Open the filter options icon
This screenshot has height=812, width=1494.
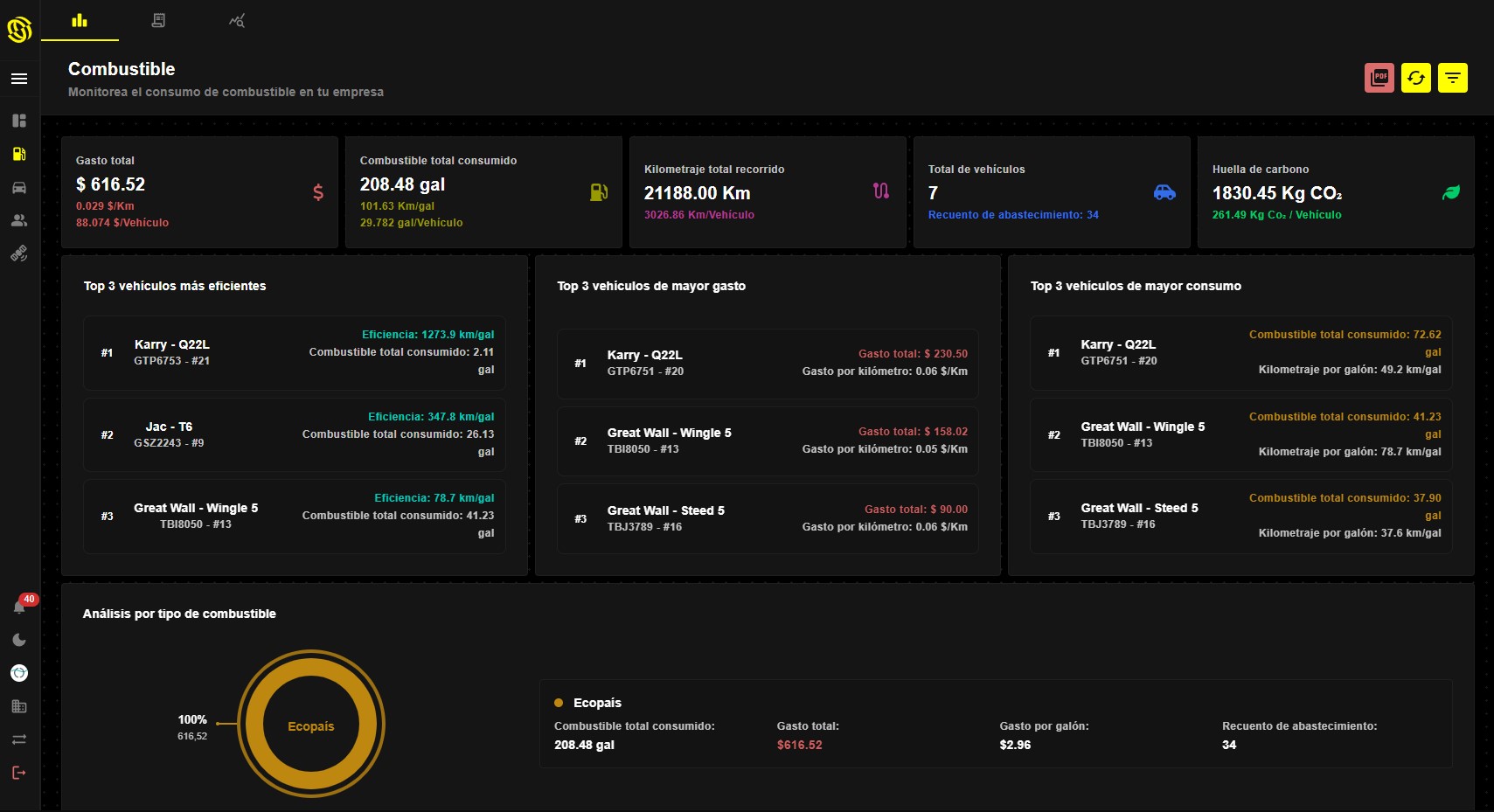point(1452,78)
